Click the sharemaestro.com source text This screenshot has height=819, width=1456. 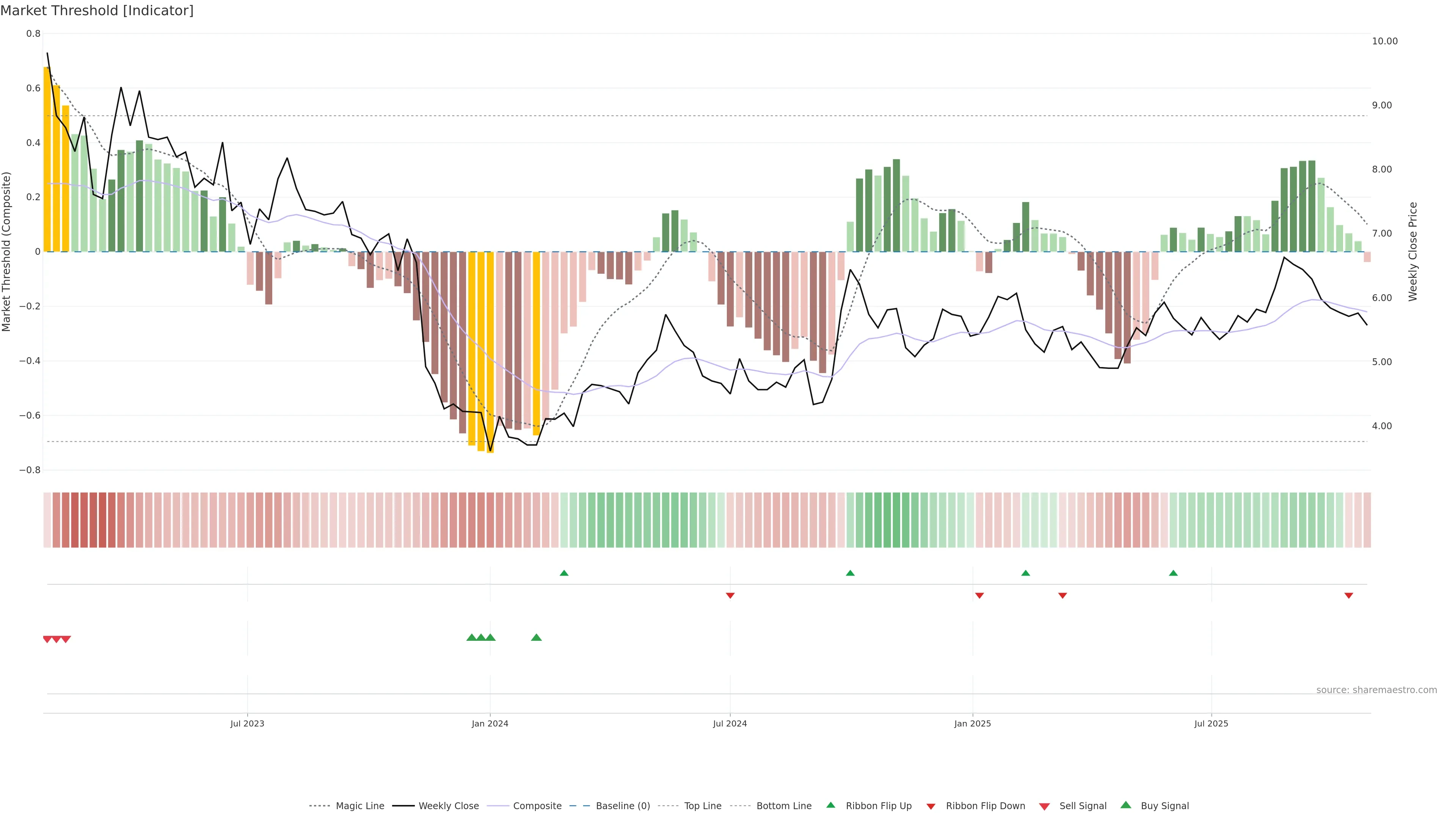(1376, 690)
